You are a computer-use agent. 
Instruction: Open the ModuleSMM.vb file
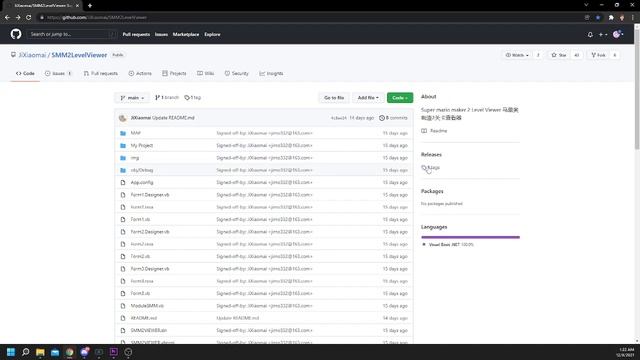click(147, 306)
